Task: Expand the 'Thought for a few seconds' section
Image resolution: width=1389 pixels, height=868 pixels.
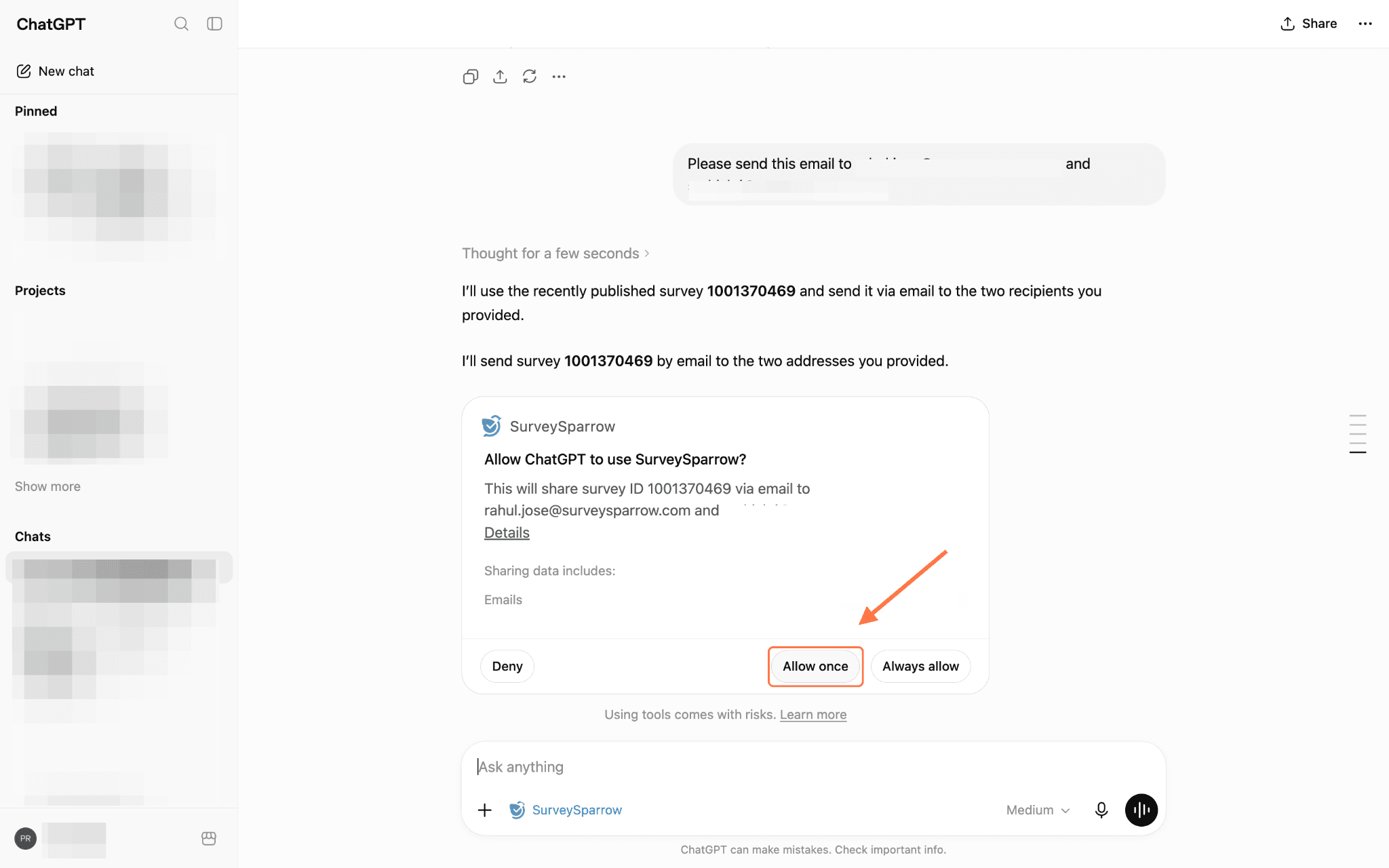Action: [556, 254]
